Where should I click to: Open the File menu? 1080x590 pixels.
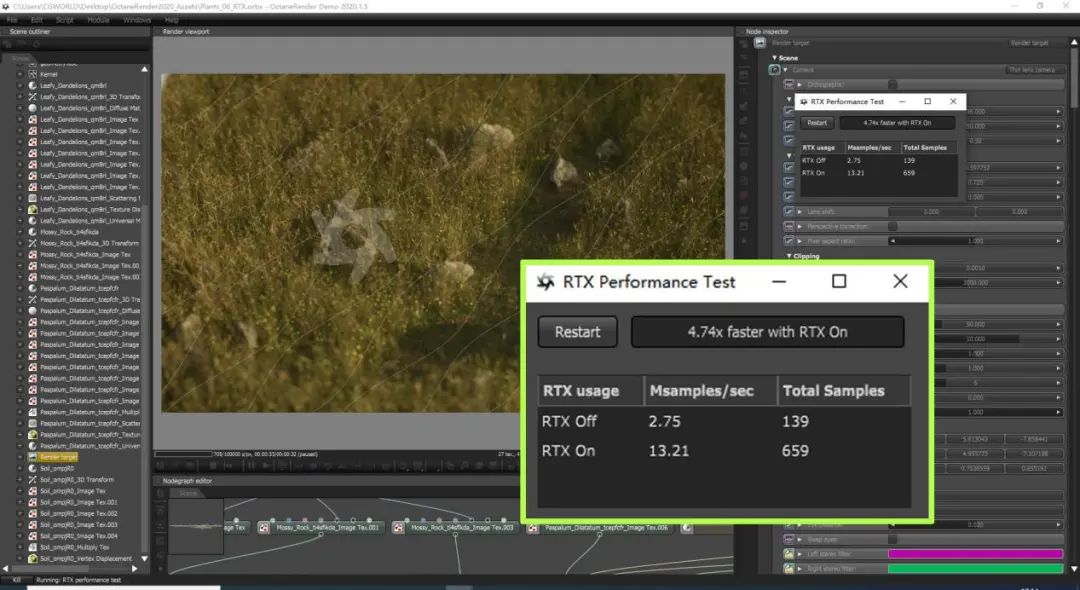click(12, 20)
